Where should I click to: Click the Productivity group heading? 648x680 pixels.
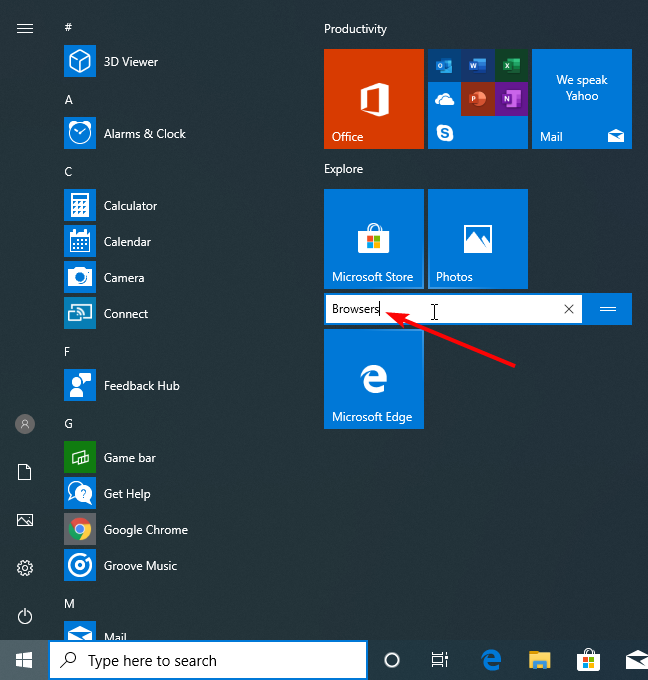[355, 29]
